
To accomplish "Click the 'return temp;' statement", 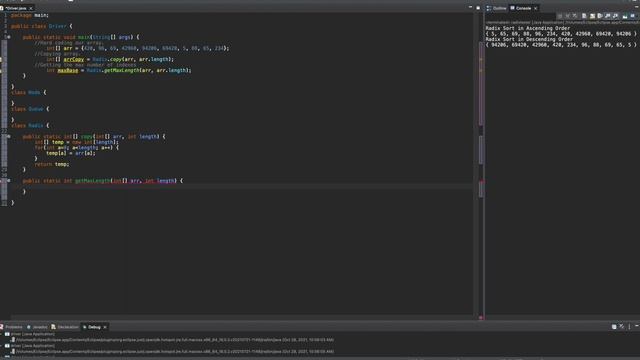I will tap(52, 164).
